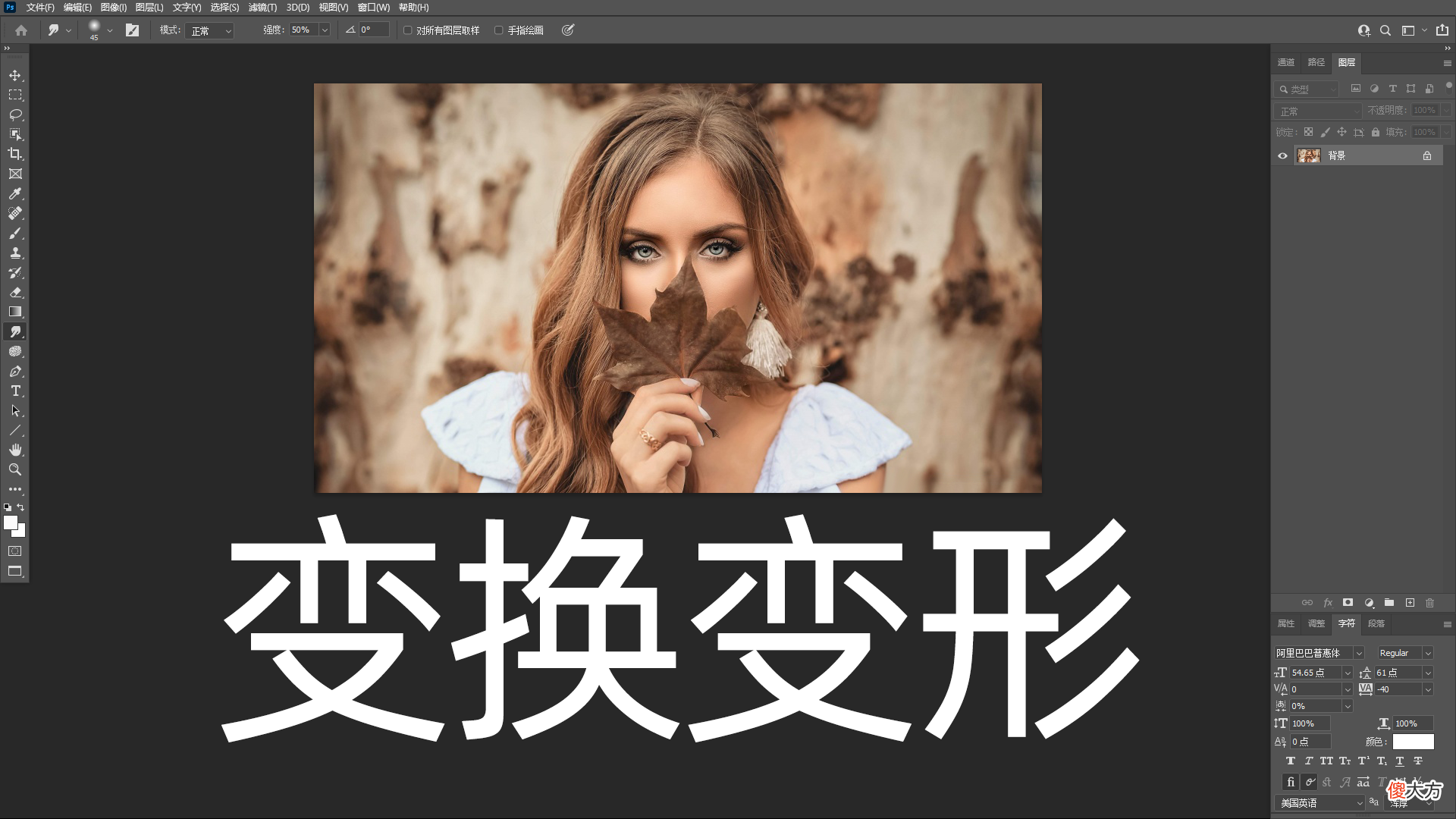Toggle strikethrough style in Character panel
Image resolution: width=1456 pixels, height=819 pixels.
(x=1418, y=761)
